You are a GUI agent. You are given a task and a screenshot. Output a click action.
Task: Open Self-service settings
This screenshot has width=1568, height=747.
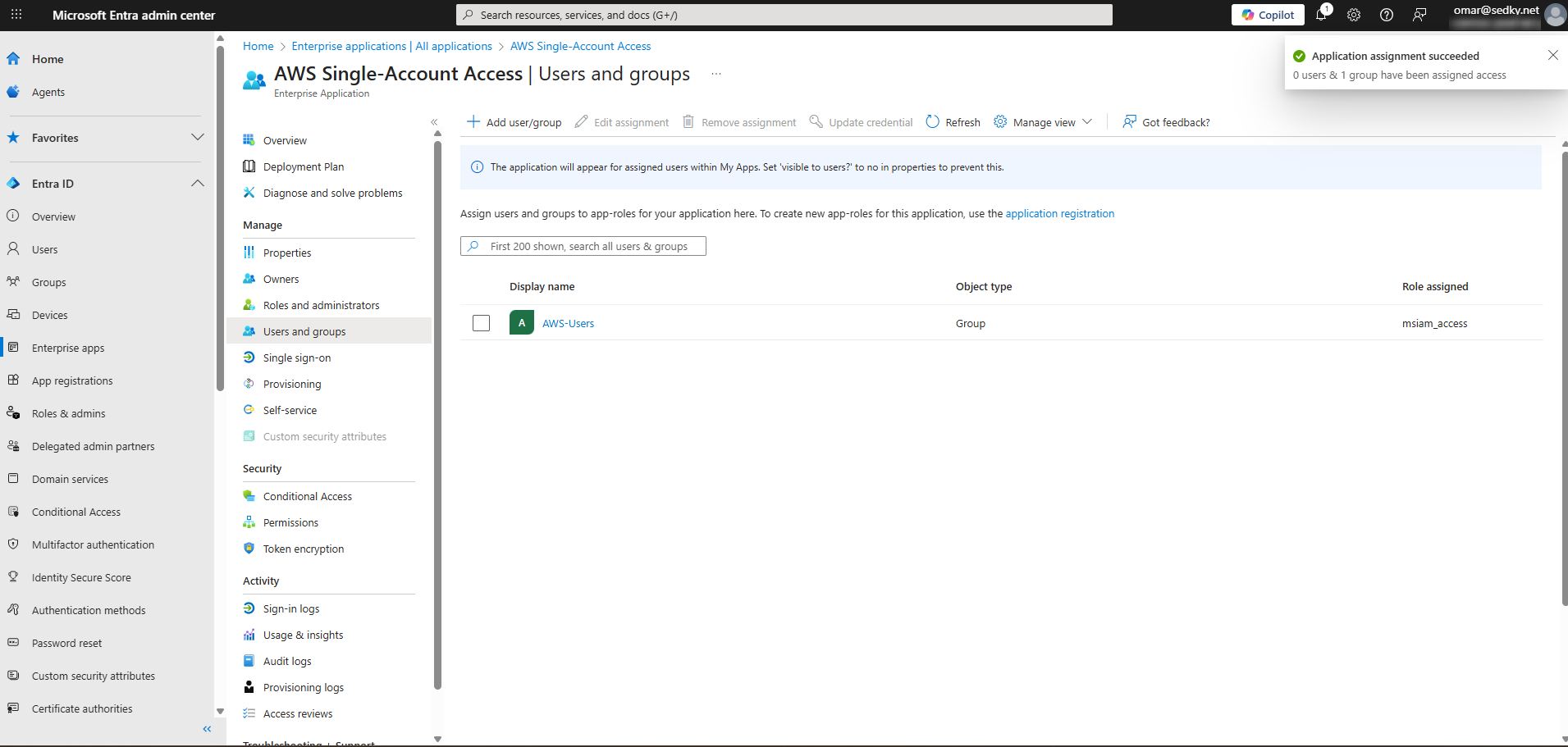(x=290, y=410)
